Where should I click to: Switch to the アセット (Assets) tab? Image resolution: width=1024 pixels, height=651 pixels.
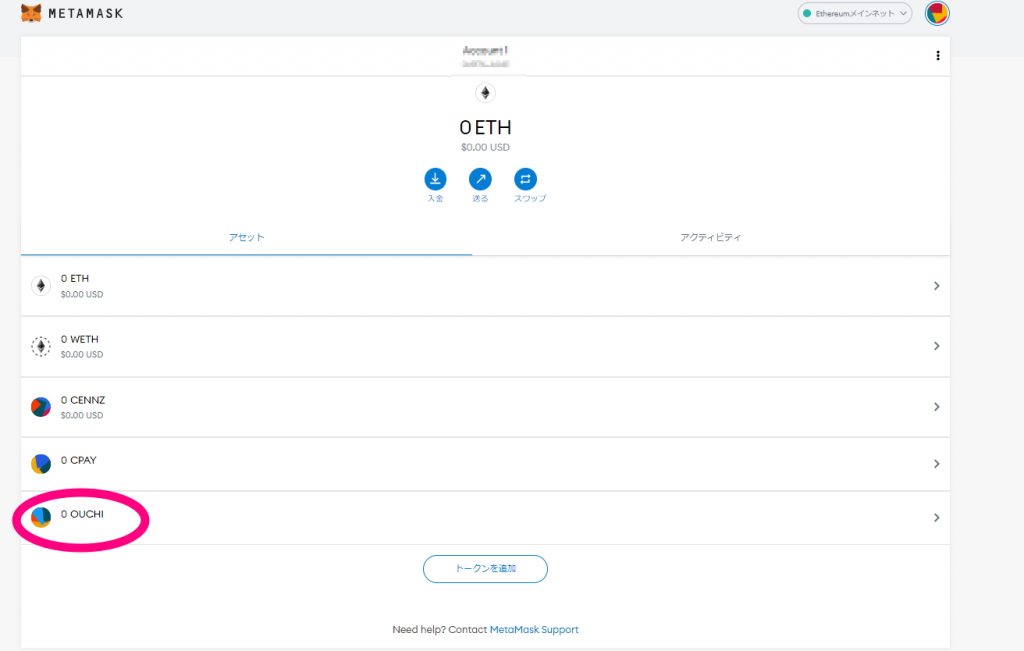(246, 238)
